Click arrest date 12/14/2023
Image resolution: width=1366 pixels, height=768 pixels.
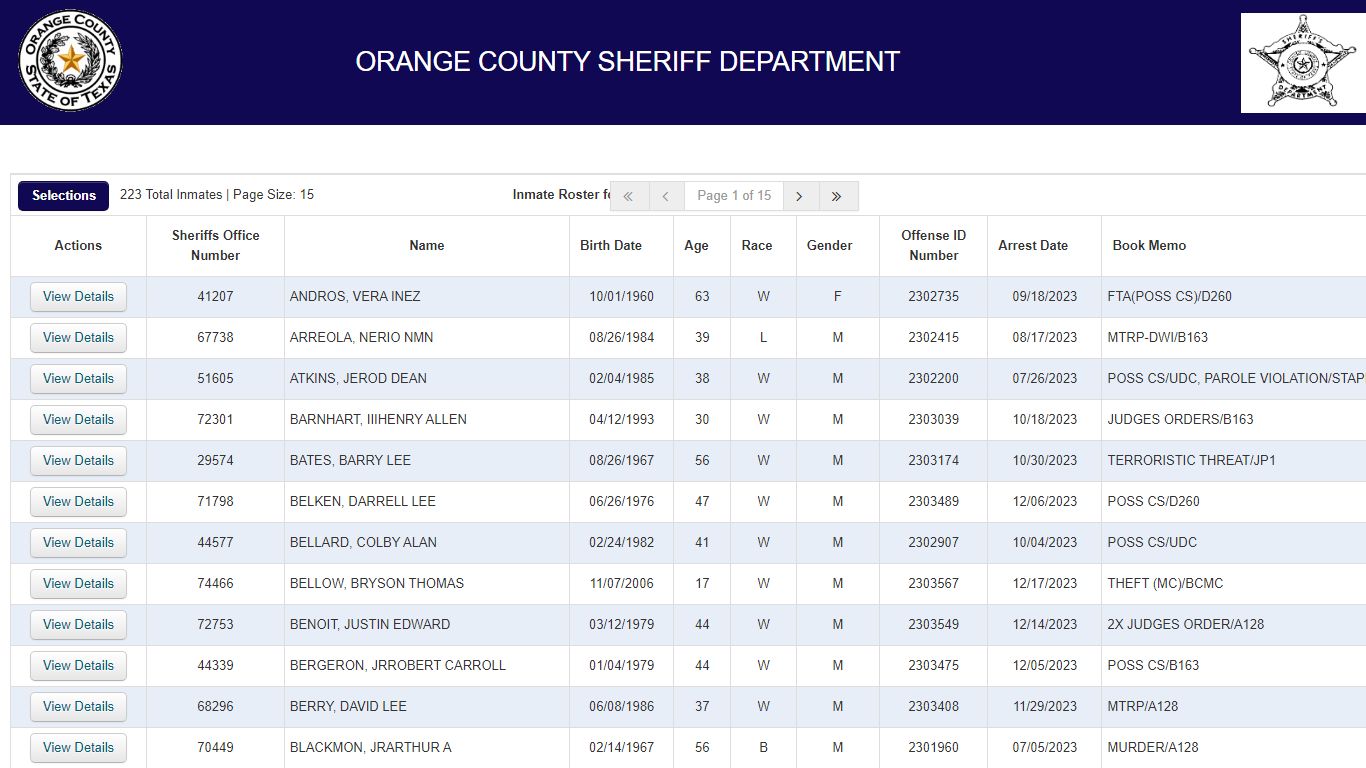pyautogui.click(x=1045, y=625)
